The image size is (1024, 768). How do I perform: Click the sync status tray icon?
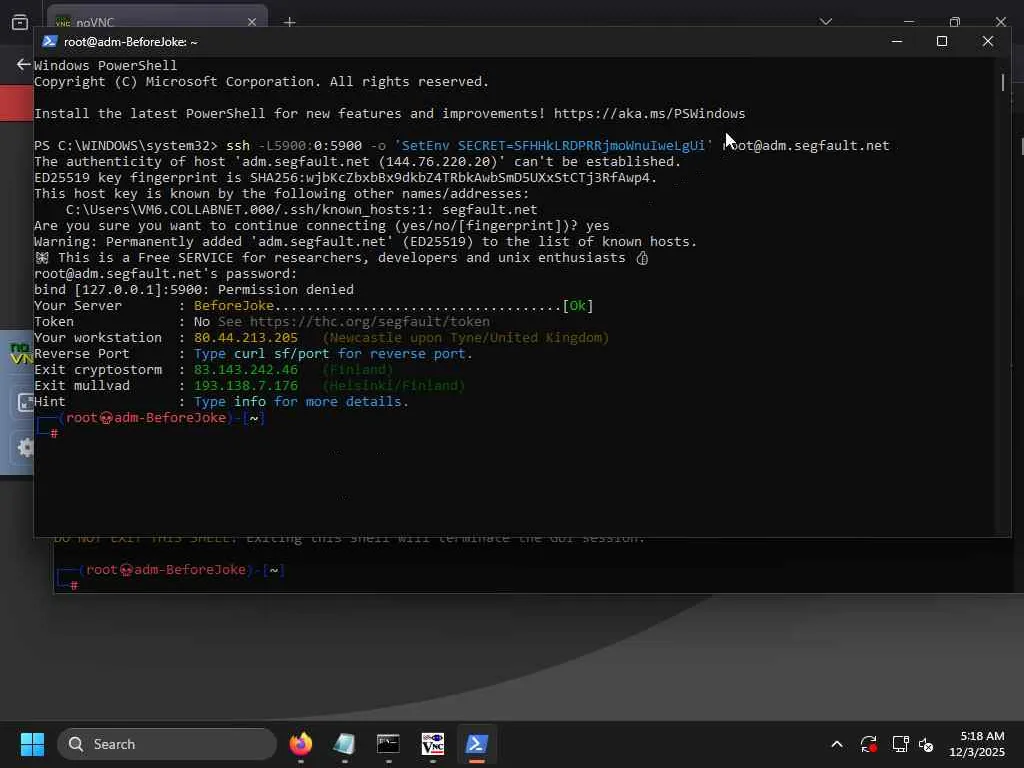coord(869,744)
